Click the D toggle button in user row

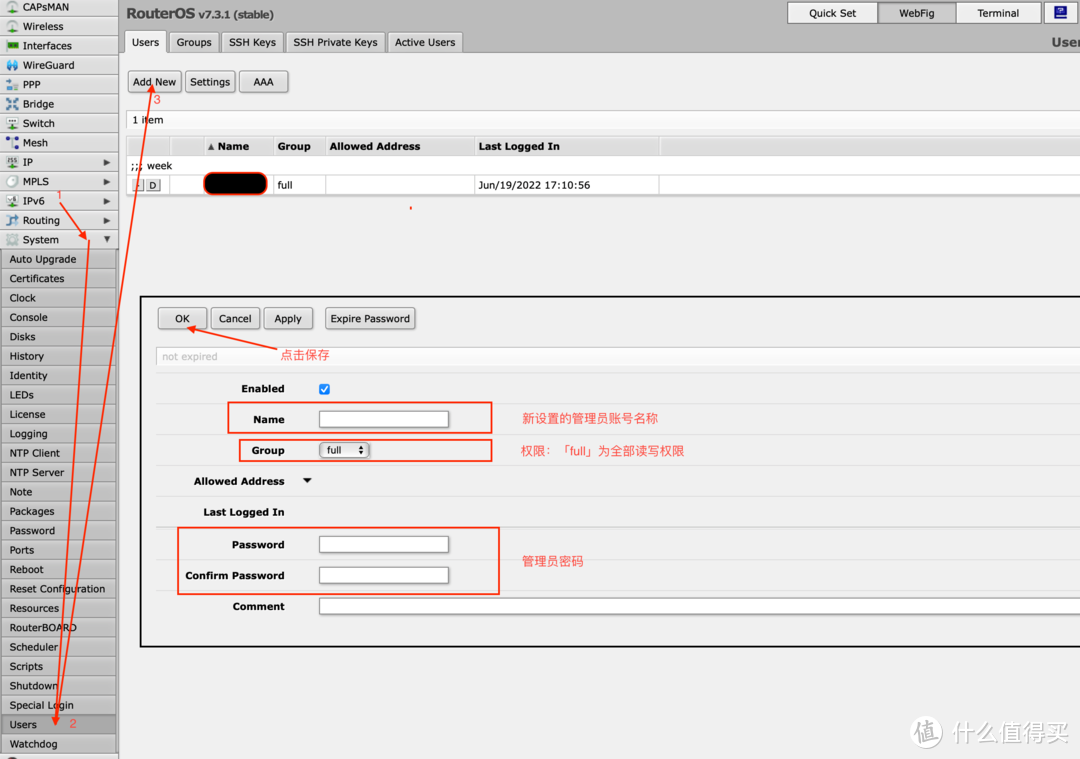(153, 185)
